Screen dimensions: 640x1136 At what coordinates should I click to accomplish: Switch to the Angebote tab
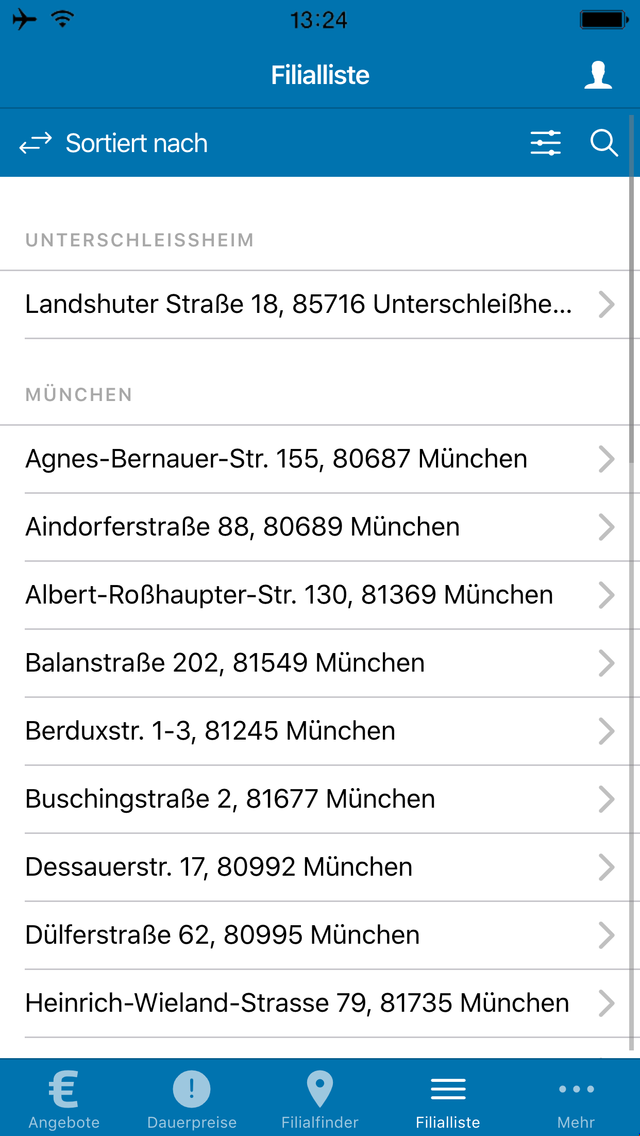63,1097
